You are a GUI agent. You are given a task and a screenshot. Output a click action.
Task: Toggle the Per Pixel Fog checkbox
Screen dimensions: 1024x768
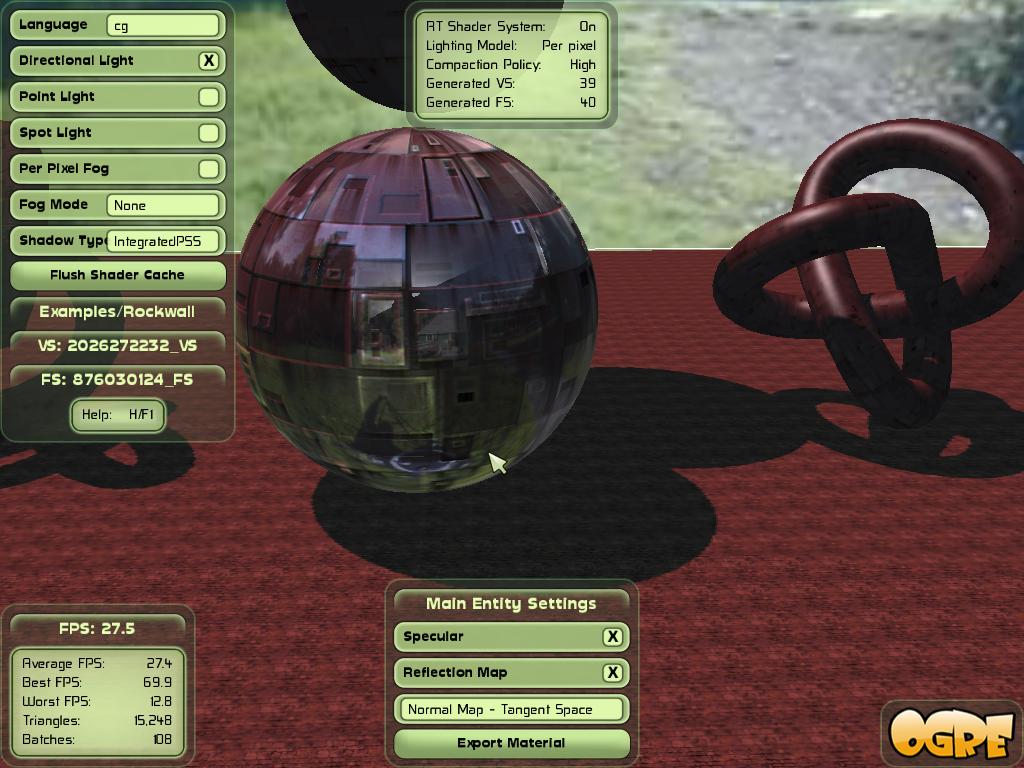208,168
